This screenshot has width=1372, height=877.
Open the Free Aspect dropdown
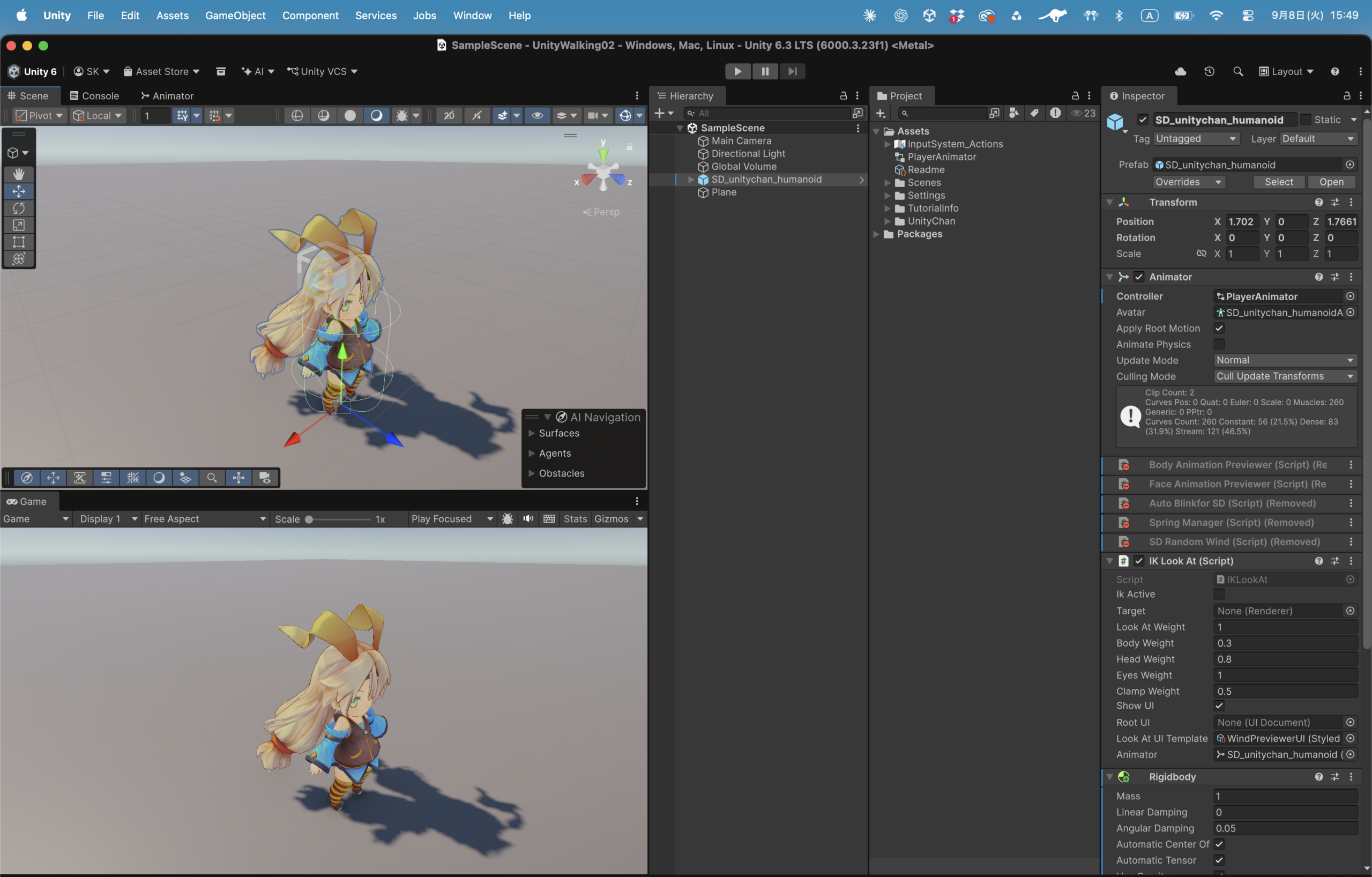(x=205, y=518)
